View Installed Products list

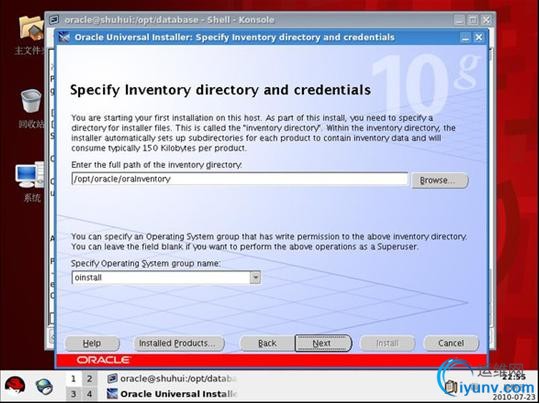[179, 343]
